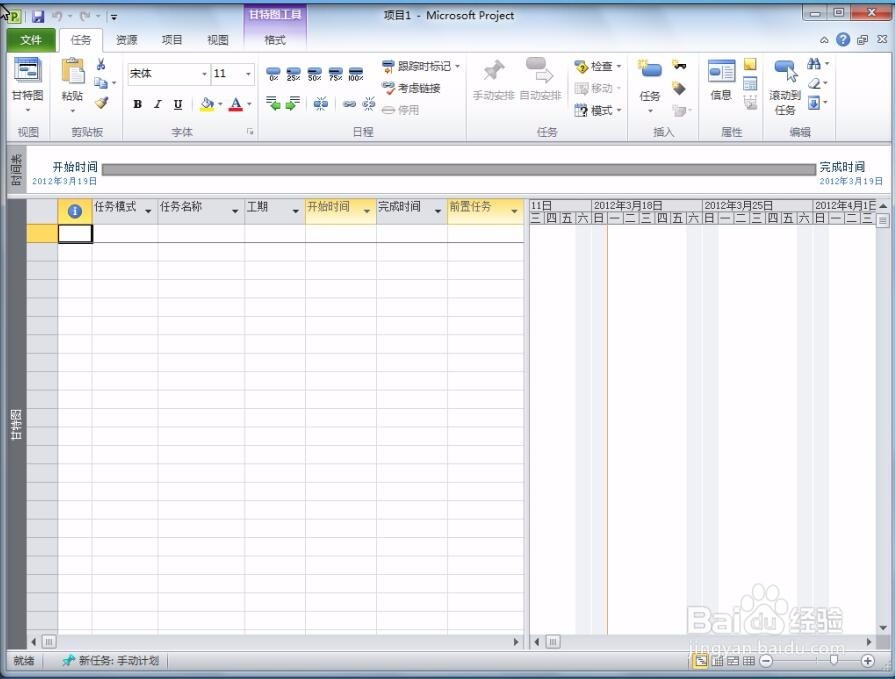This screenshot has height=679, width=895.
Task: Unlink tasks with broken chain icon
Action: click(x=369, y=103)
